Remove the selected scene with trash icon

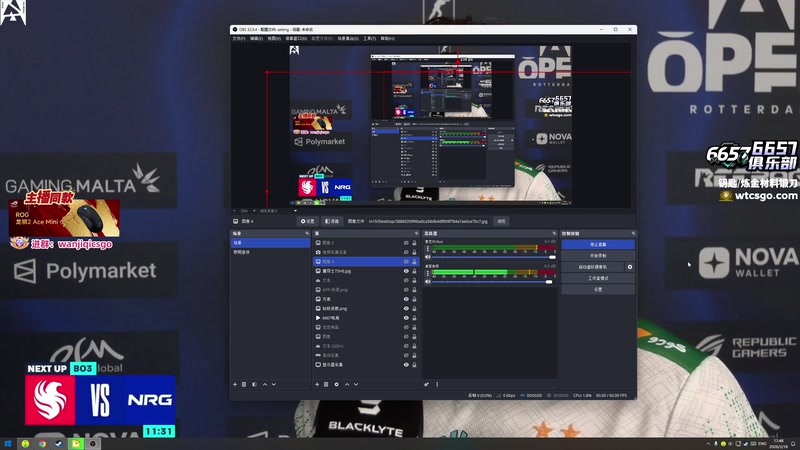[244, 384]
